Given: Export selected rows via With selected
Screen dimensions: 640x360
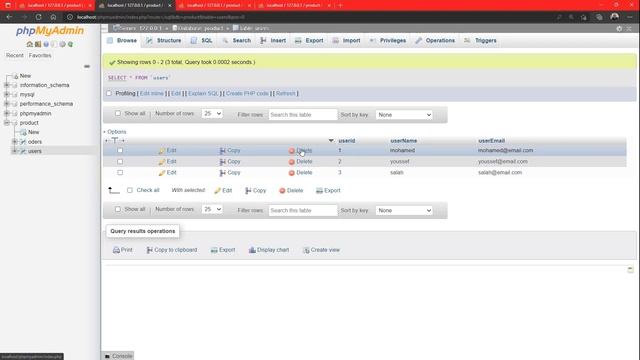Looking at the screenshot, I should tap(328, 191).
